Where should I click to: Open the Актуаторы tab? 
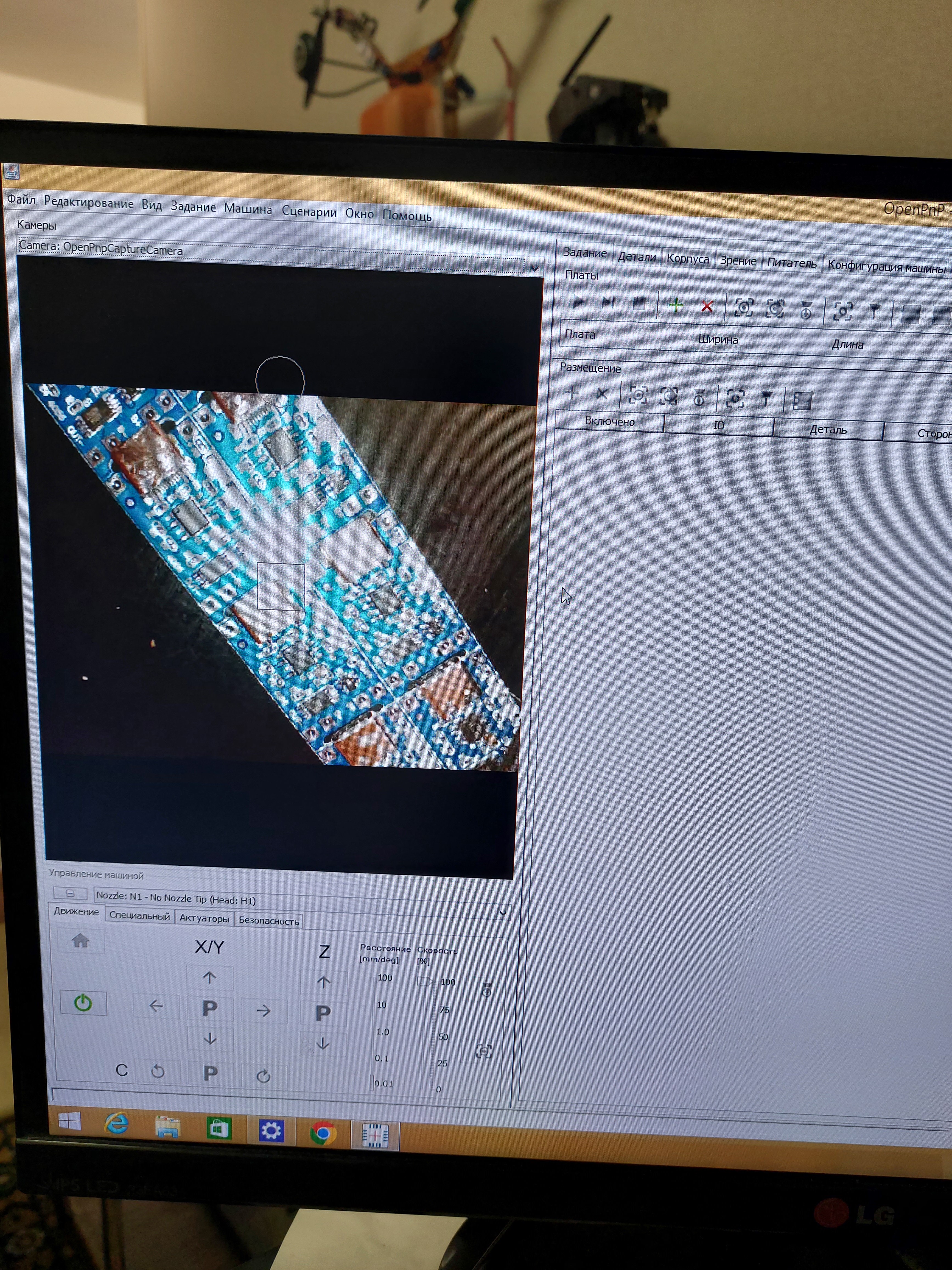(x=204, y=919)
